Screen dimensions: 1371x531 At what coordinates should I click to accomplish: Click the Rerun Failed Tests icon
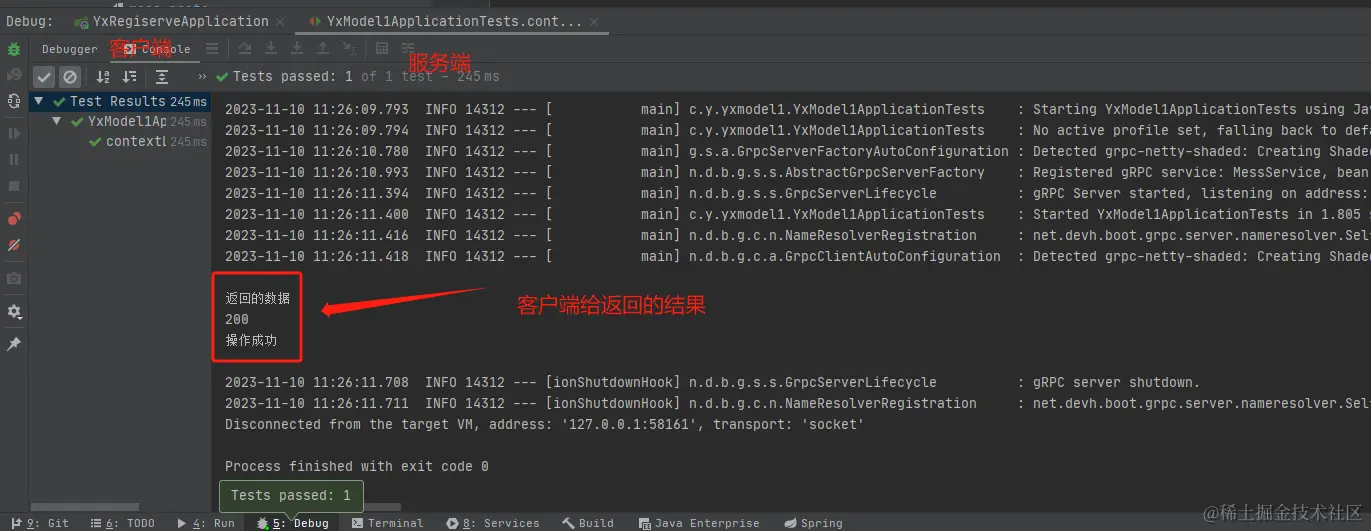coord(14,75)
